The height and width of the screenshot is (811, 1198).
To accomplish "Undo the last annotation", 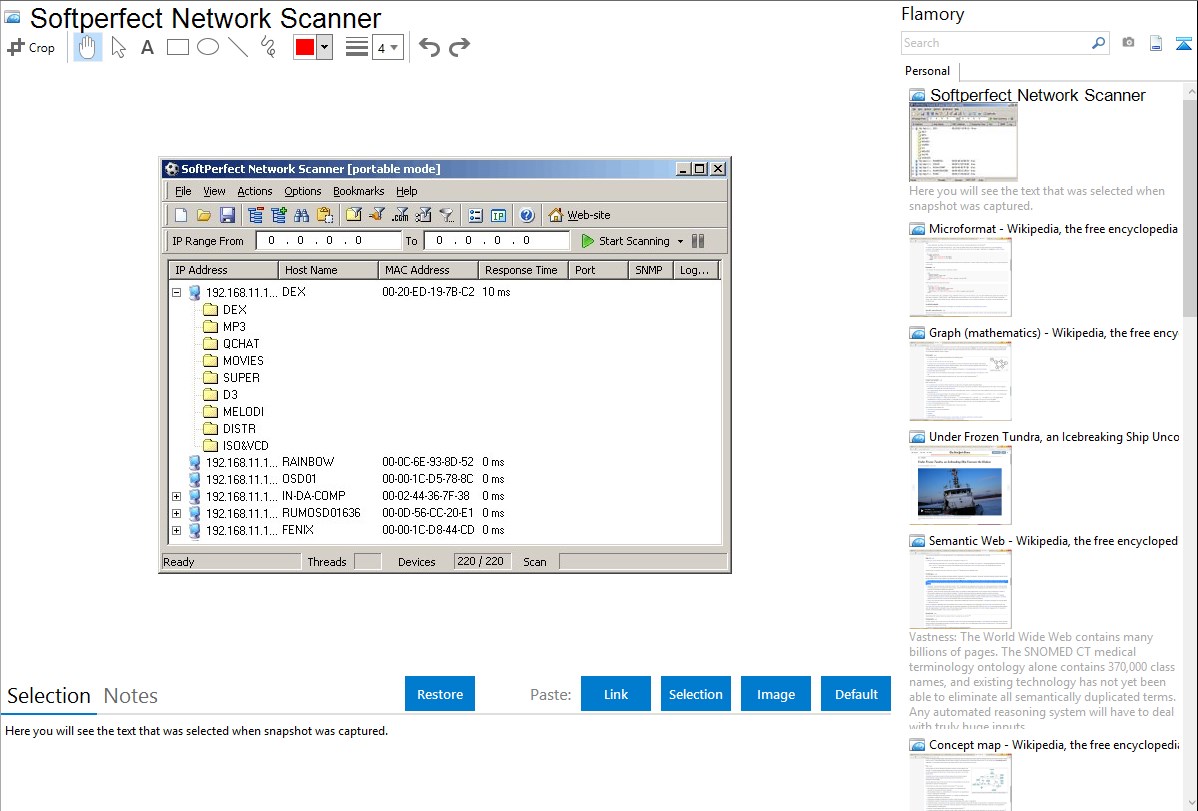I will [429, 47].
